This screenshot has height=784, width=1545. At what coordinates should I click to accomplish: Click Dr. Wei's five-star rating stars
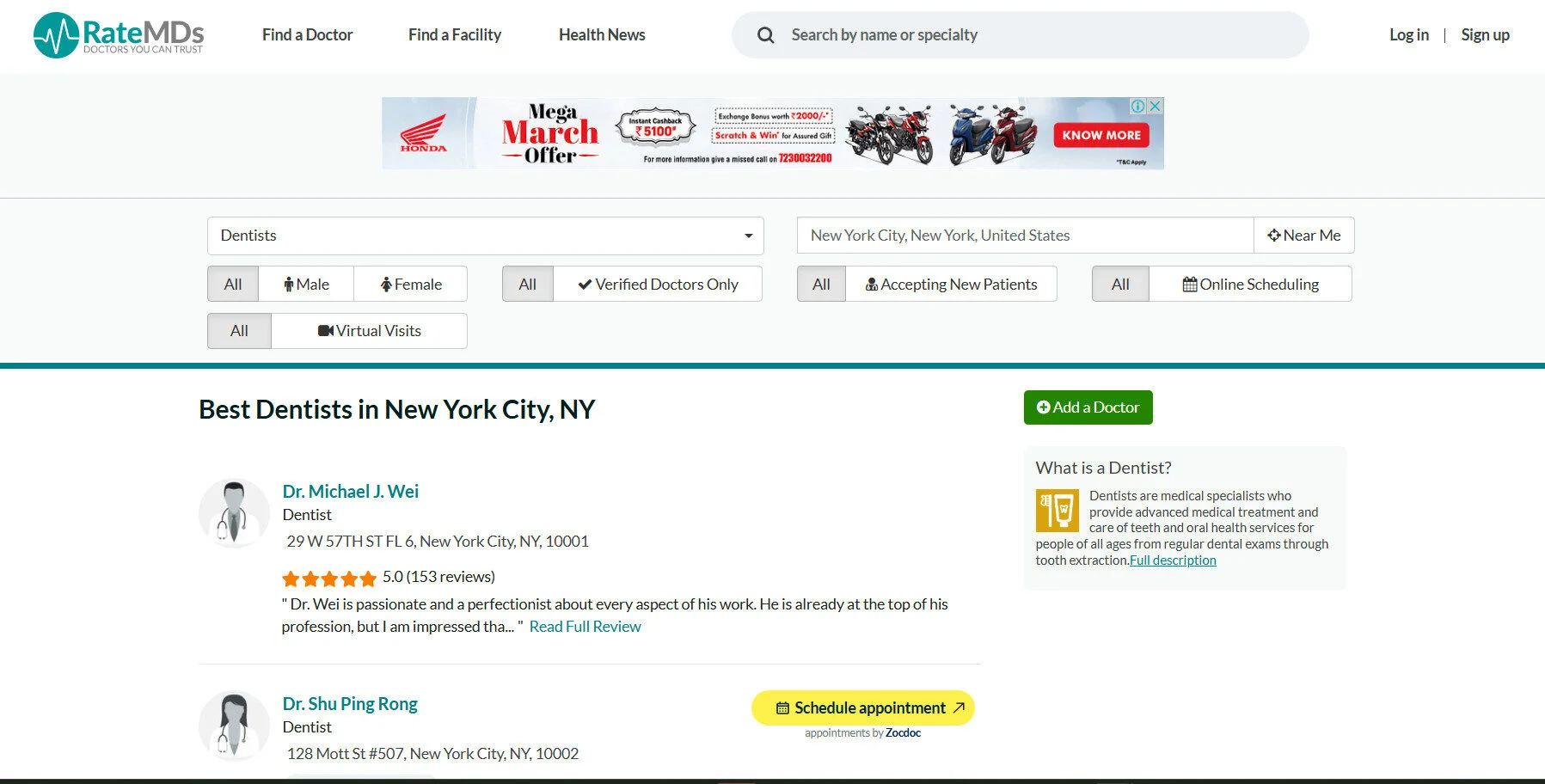(329, 578)
